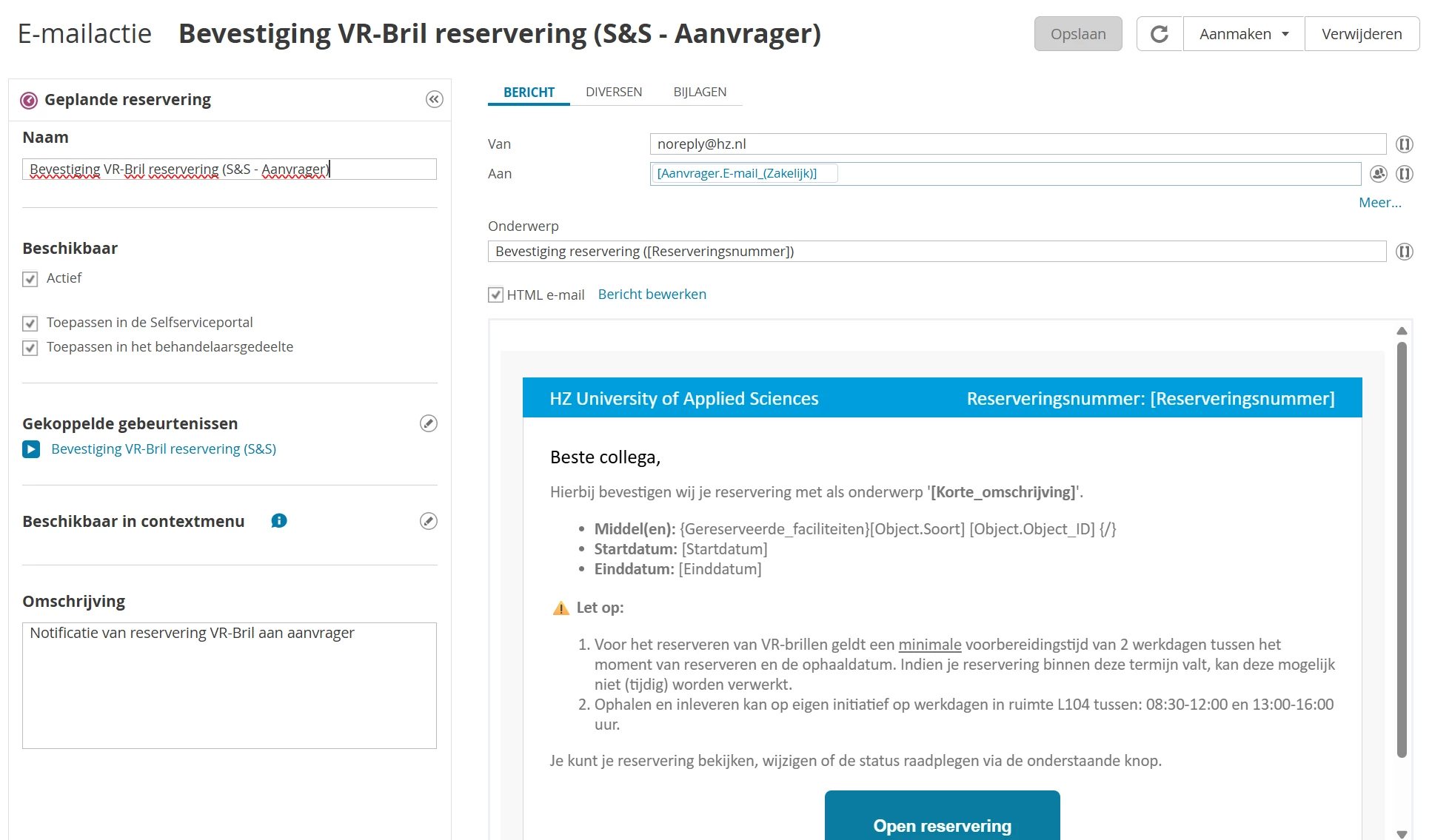1432x840 pixels.
Task: Switch to the DIVERSEN tab
Action: coord(613,92)
